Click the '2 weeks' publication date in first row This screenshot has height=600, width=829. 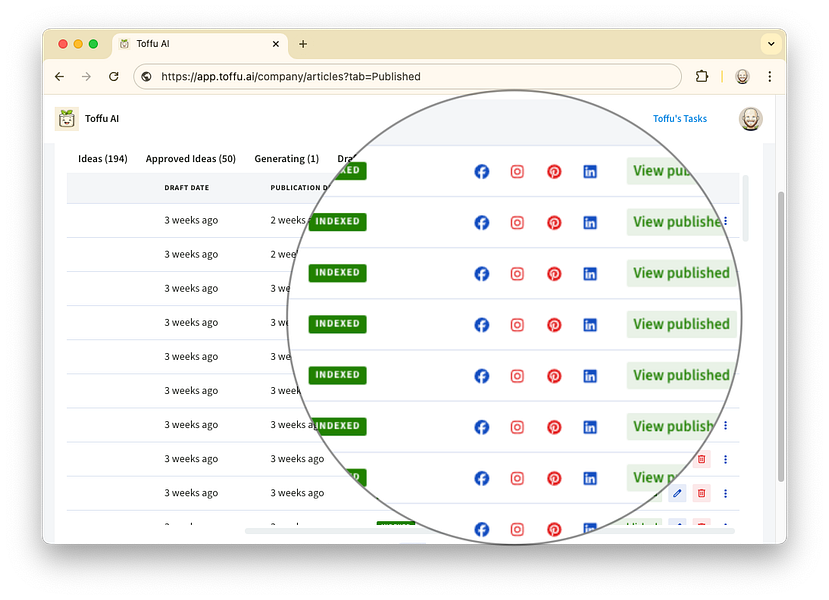point(288,220)
